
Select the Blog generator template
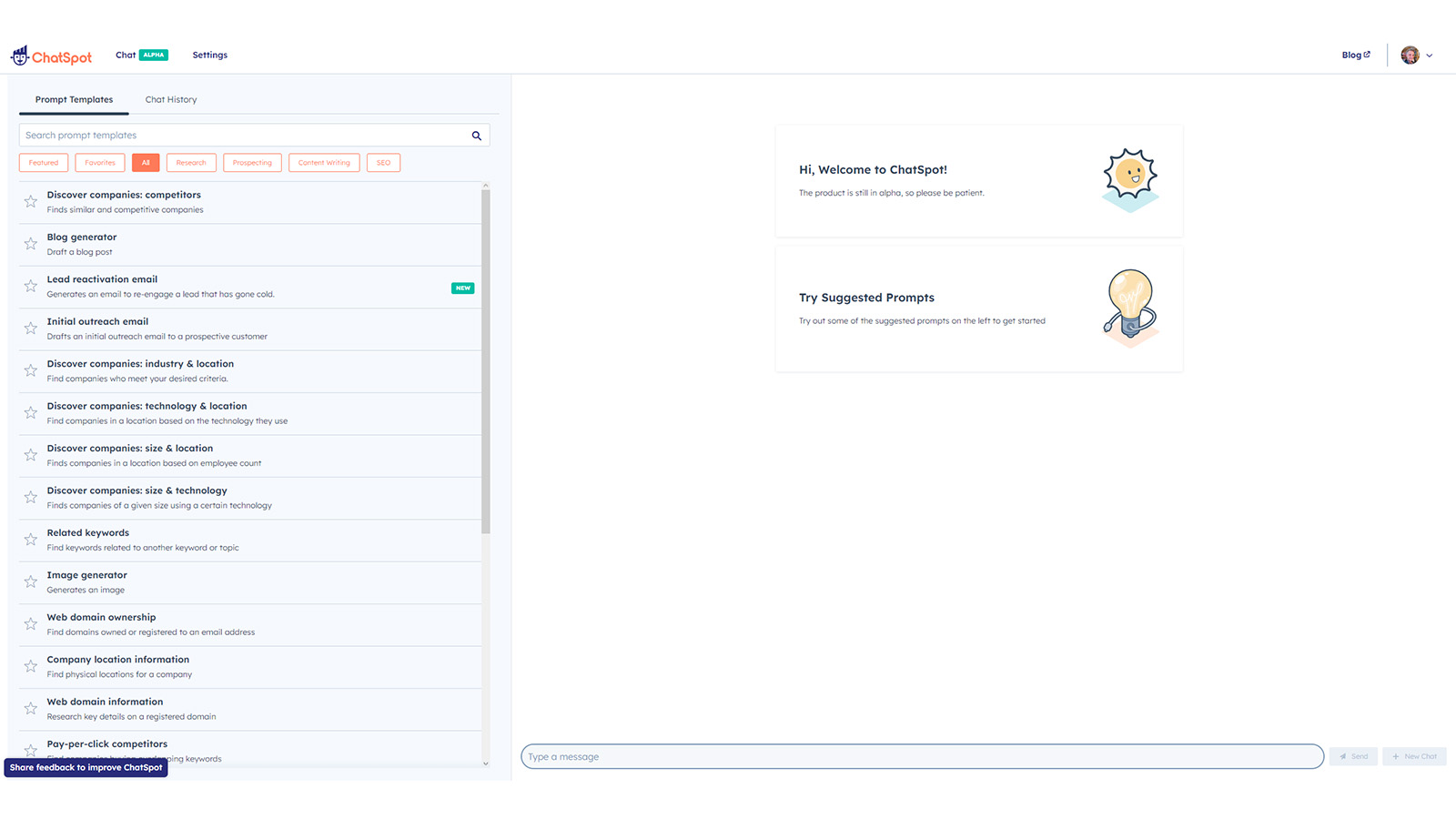[250, 245]
